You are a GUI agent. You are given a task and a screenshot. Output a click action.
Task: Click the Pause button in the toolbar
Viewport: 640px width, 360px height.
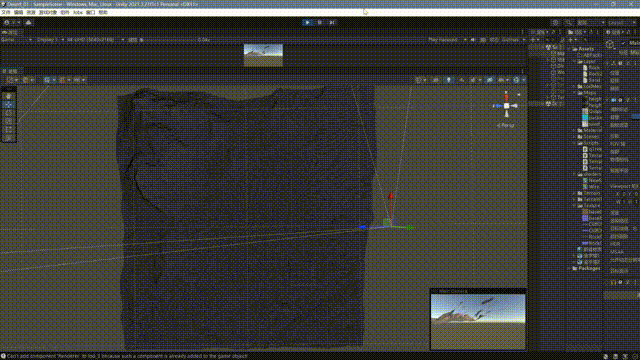coord(320,22)
